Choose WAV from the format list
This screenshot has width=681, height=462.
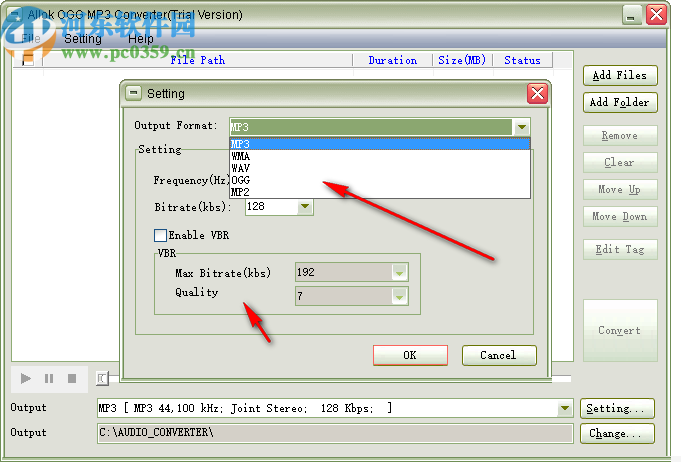[x=380, y=168]
